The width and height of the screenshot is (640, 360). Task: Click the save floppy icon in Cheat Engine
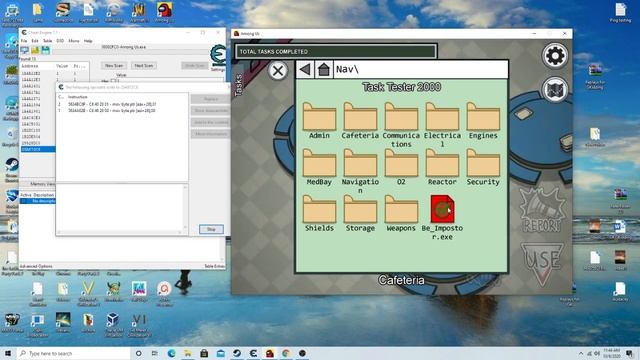pyautogui.click(x=45, y=50)
